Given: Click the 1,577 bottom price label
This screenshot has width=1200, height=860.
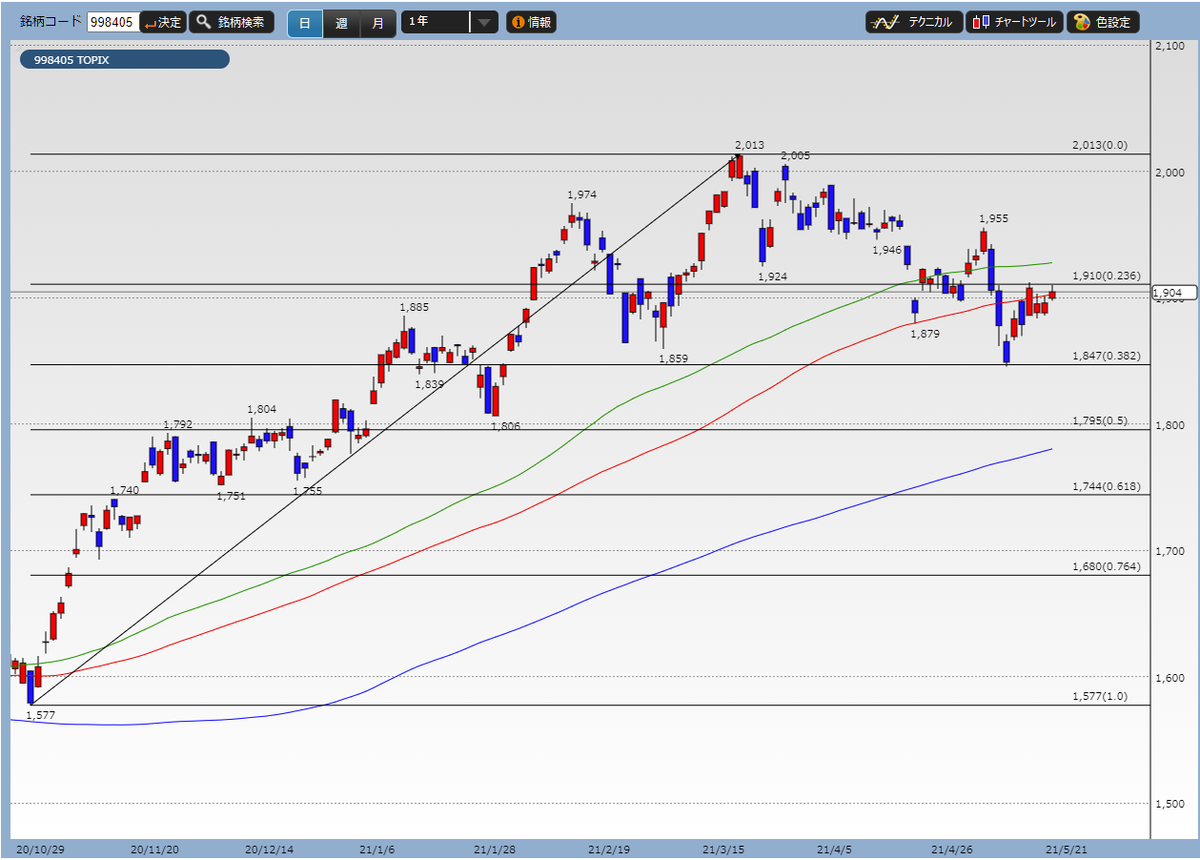Looking at the screenshot, I should click(40, 716).
